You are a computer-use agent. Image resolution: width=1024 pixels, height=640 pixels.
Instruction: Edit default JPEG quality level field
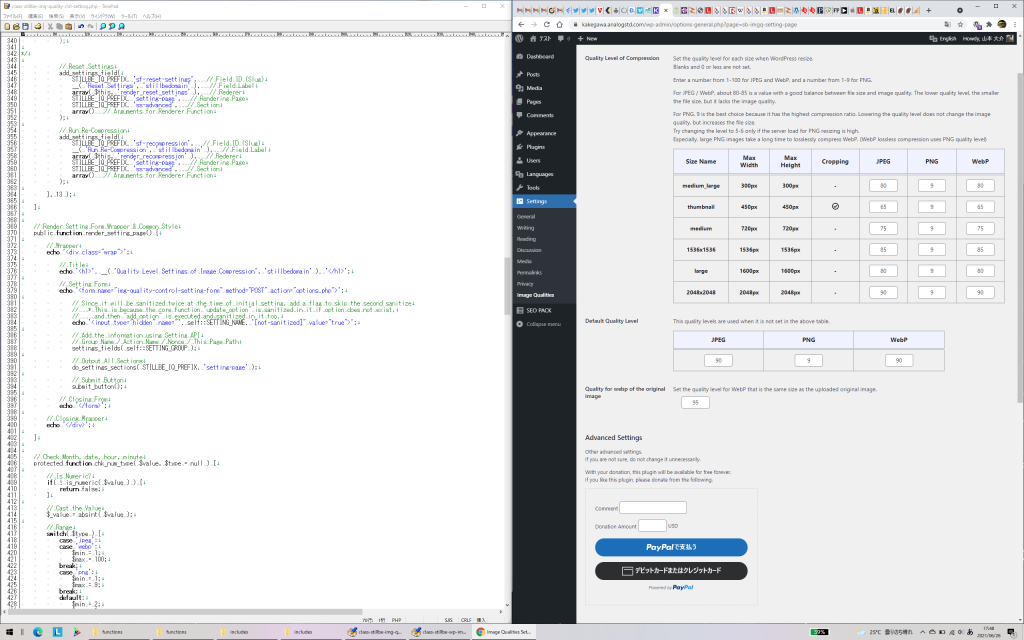pyautogui.click(x=718, y=360)
